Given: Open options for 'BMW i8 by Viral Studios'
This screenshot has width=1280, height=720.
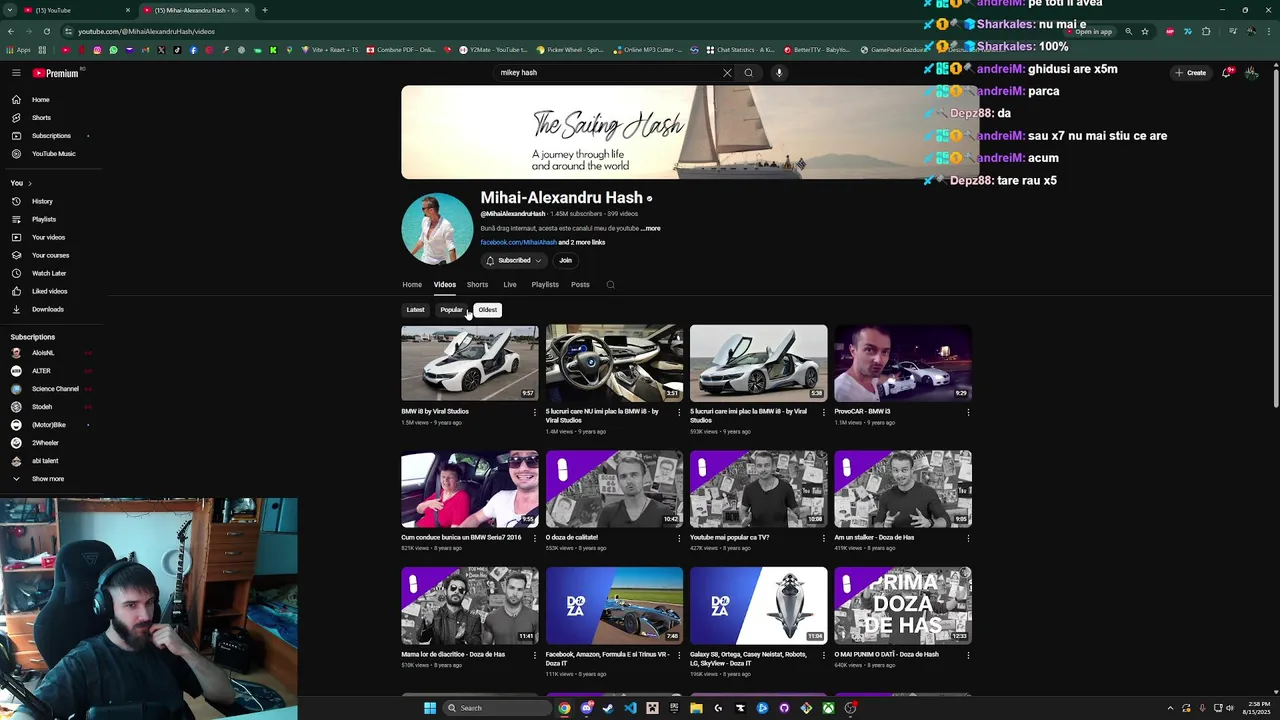Looking at the screenshot, I should pos(534,412).
